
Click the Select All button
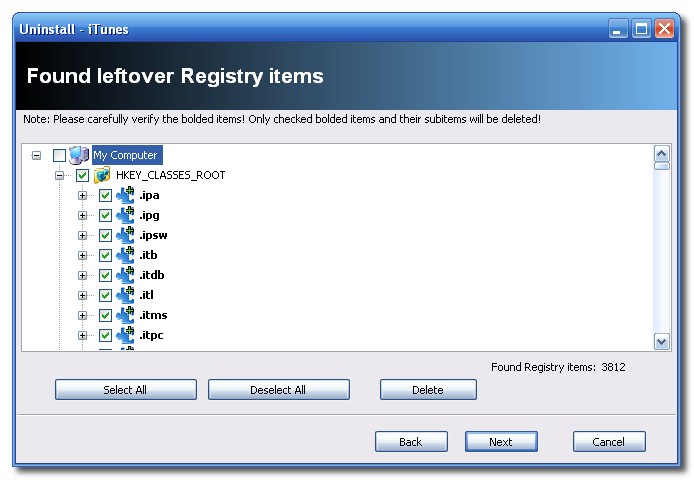point(126,390)
